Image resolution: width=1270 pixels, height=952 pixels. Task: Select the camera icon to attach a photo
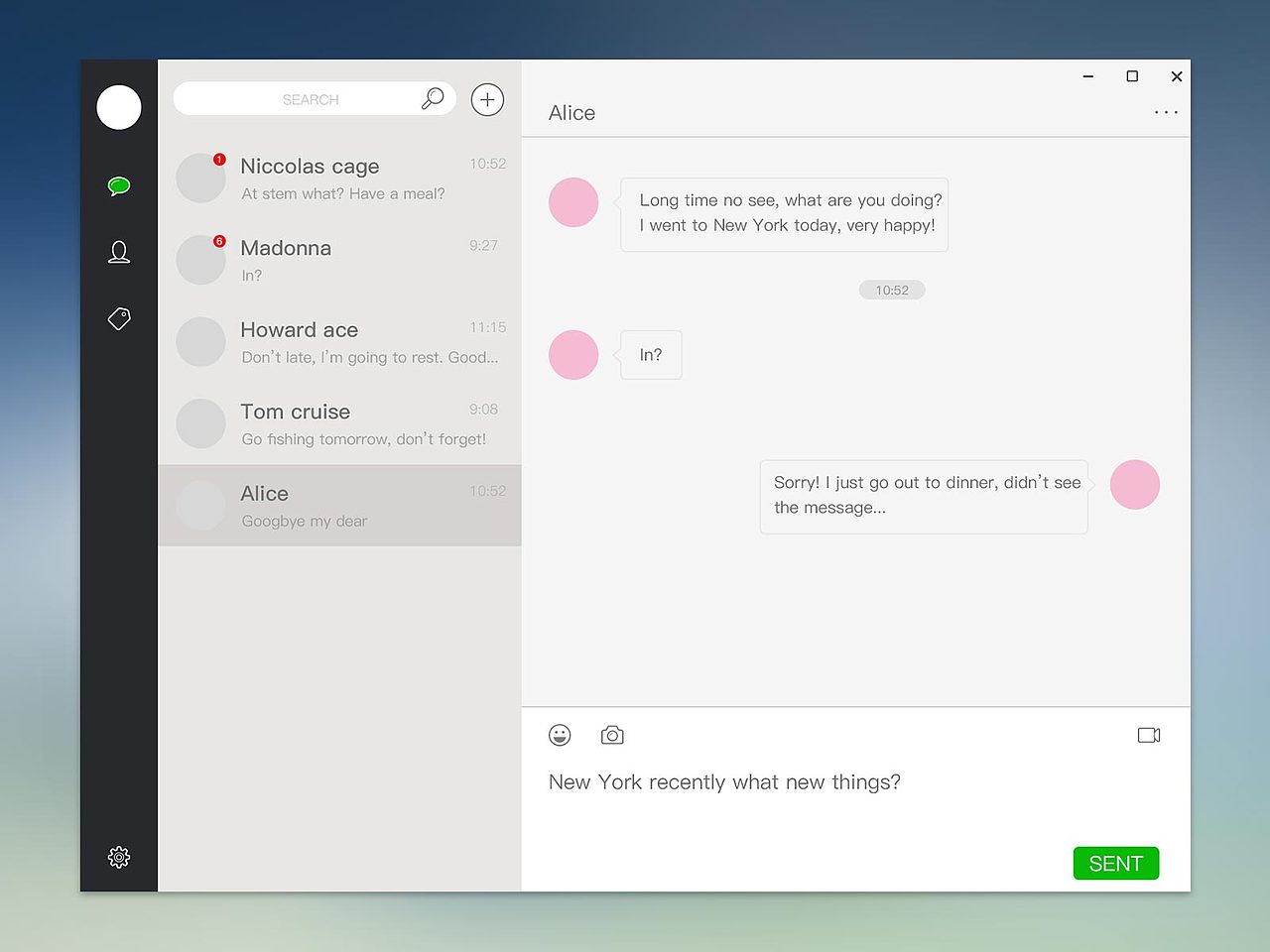click(x=612, y=735)
